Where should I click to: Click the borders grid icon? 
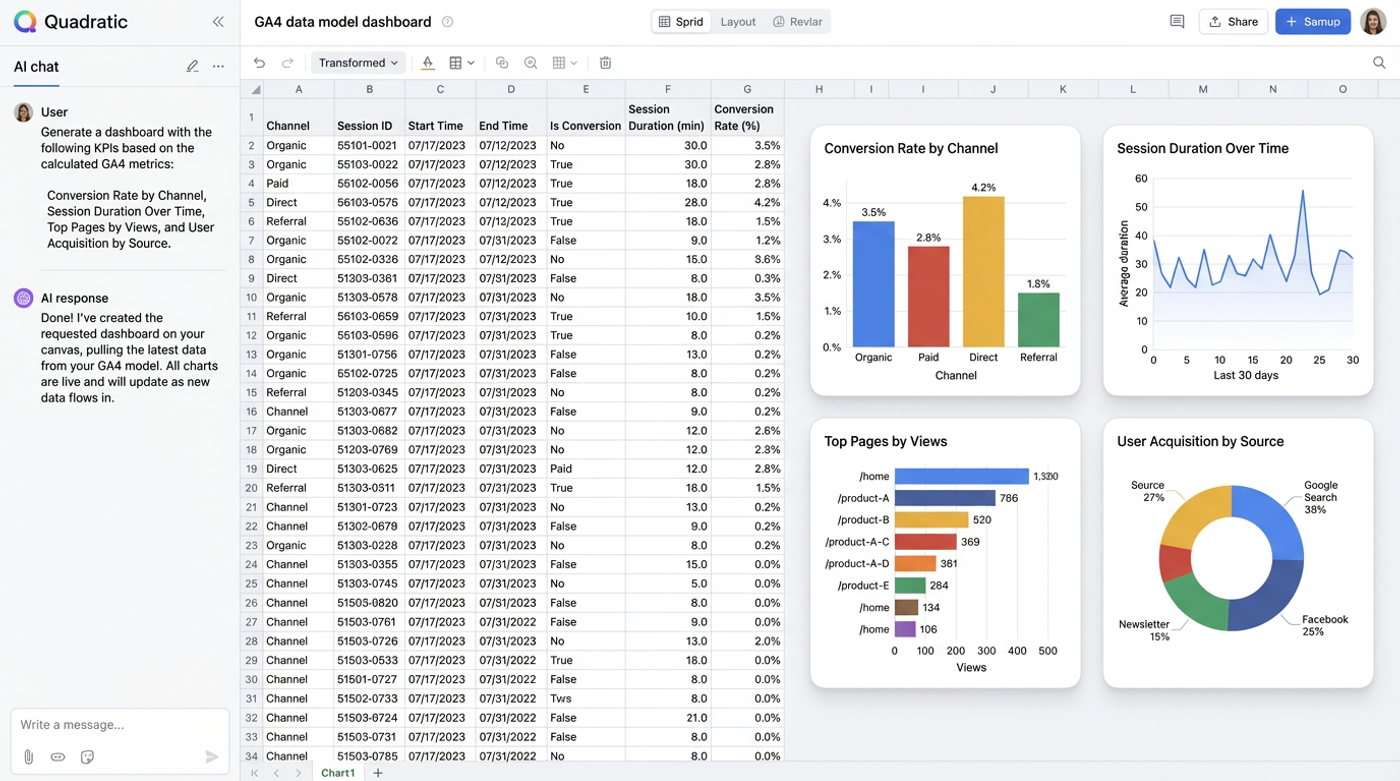coord(456,63)
